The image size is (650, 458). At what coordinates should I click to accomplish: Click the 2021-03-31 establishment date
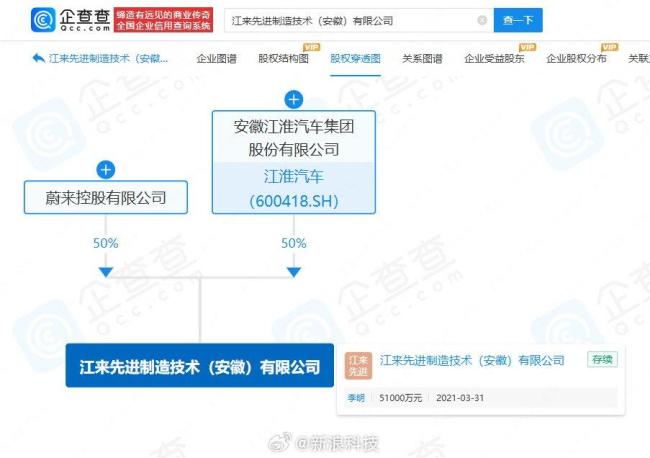[x=460, y=398]
